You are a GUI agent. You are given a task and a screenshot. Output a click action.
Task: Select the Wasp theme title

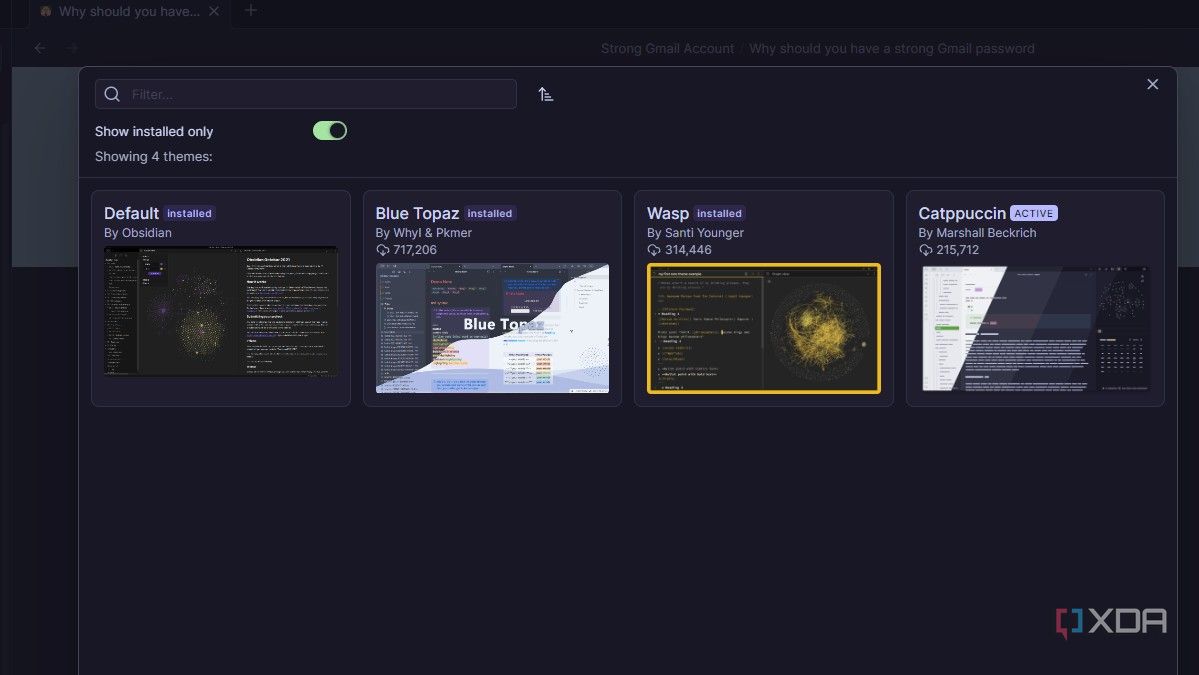[668, 213]
